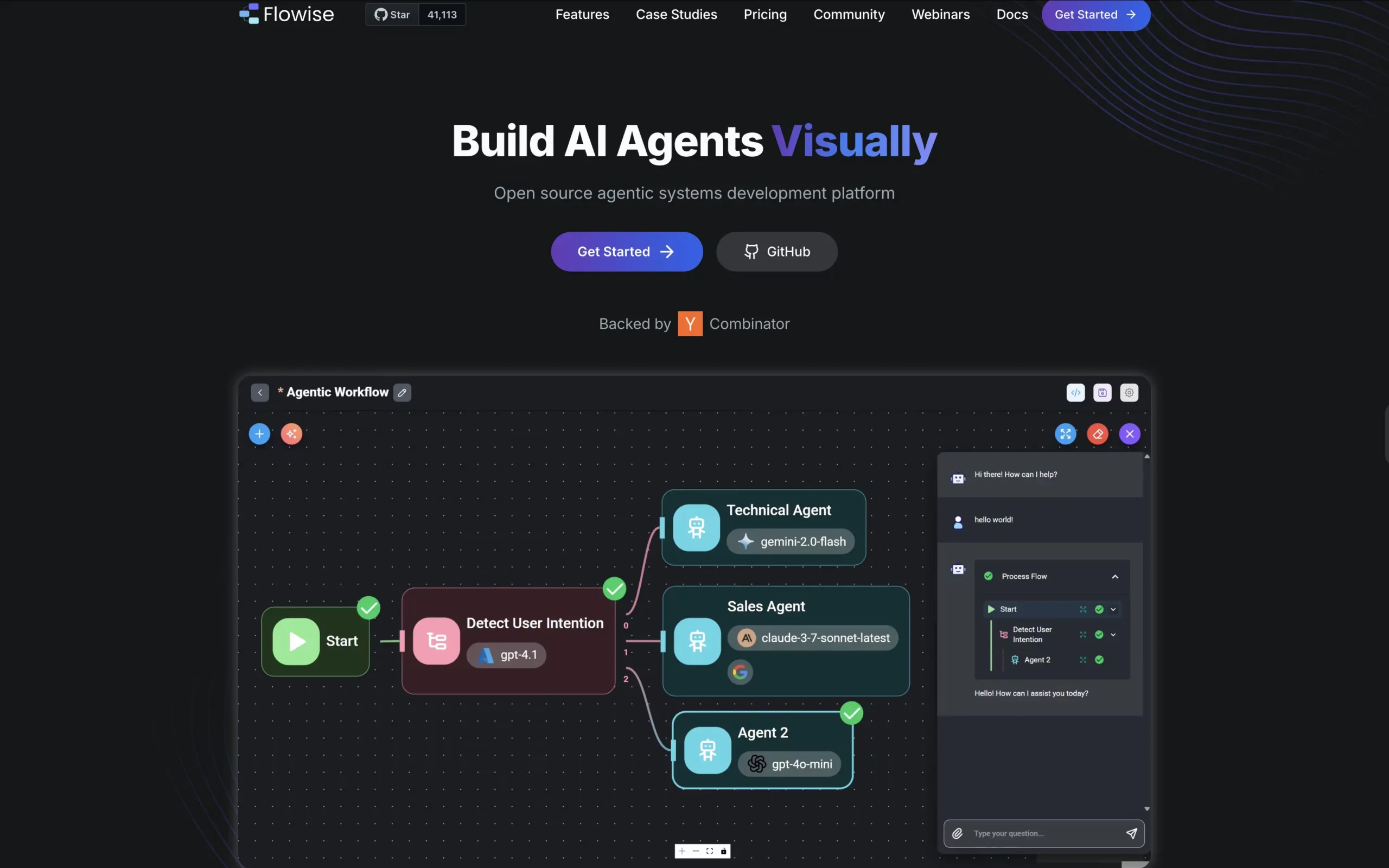The height and width of the screenshot is (868, 1389).
Task: Expand the Start step chevron
Action: coord(1113,610)
